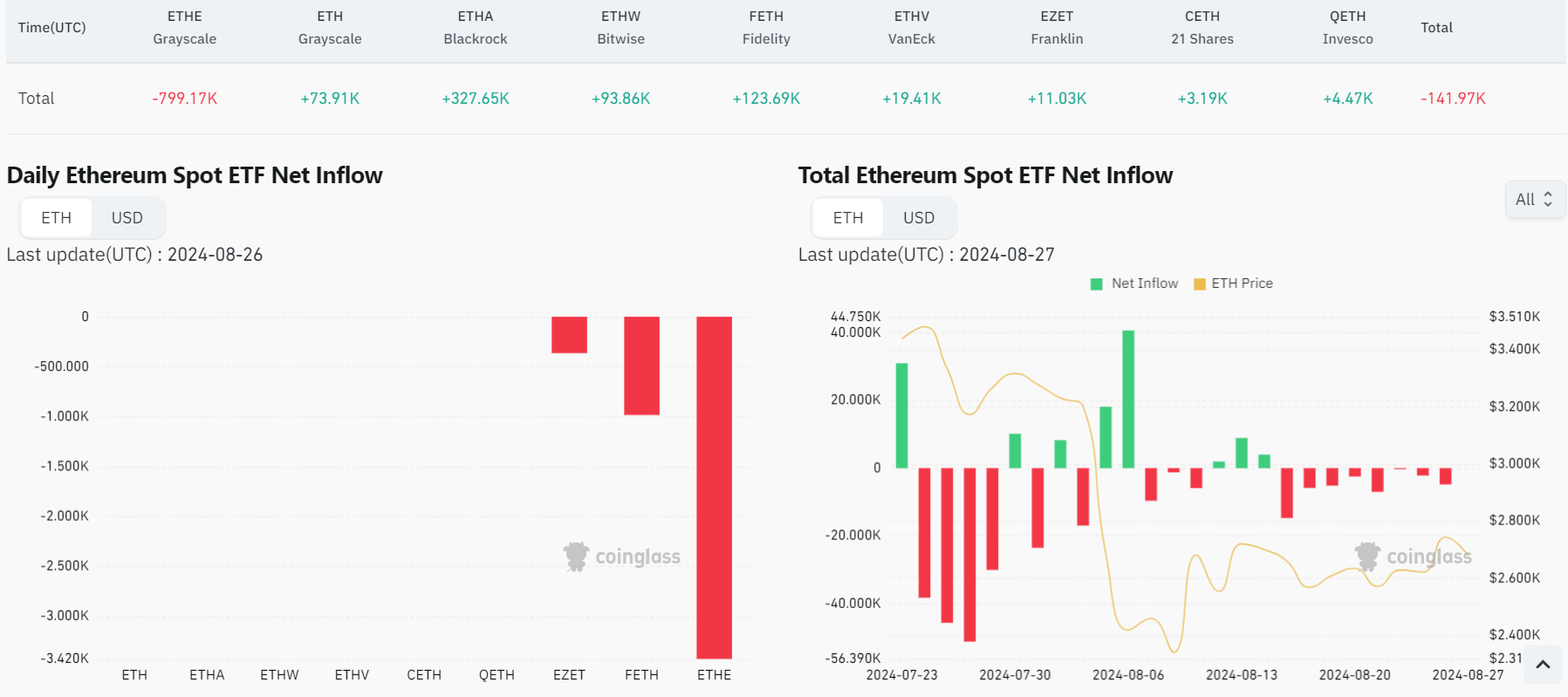This screenshot has height=697, width=1568.
Task: Click the scroll-to-top arrow button
Action: pos(1543,665)
